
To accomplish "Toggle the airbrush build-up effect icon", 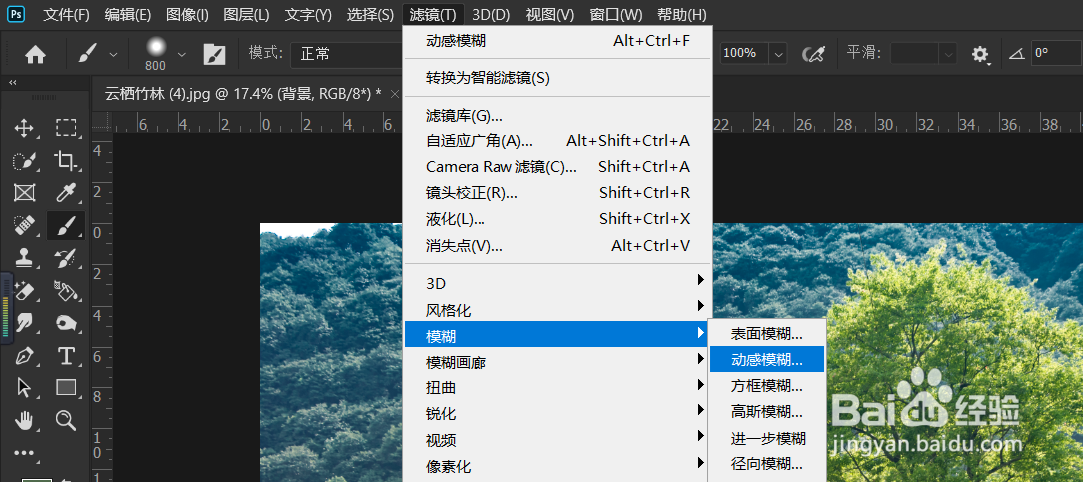I will coord(814,54).
